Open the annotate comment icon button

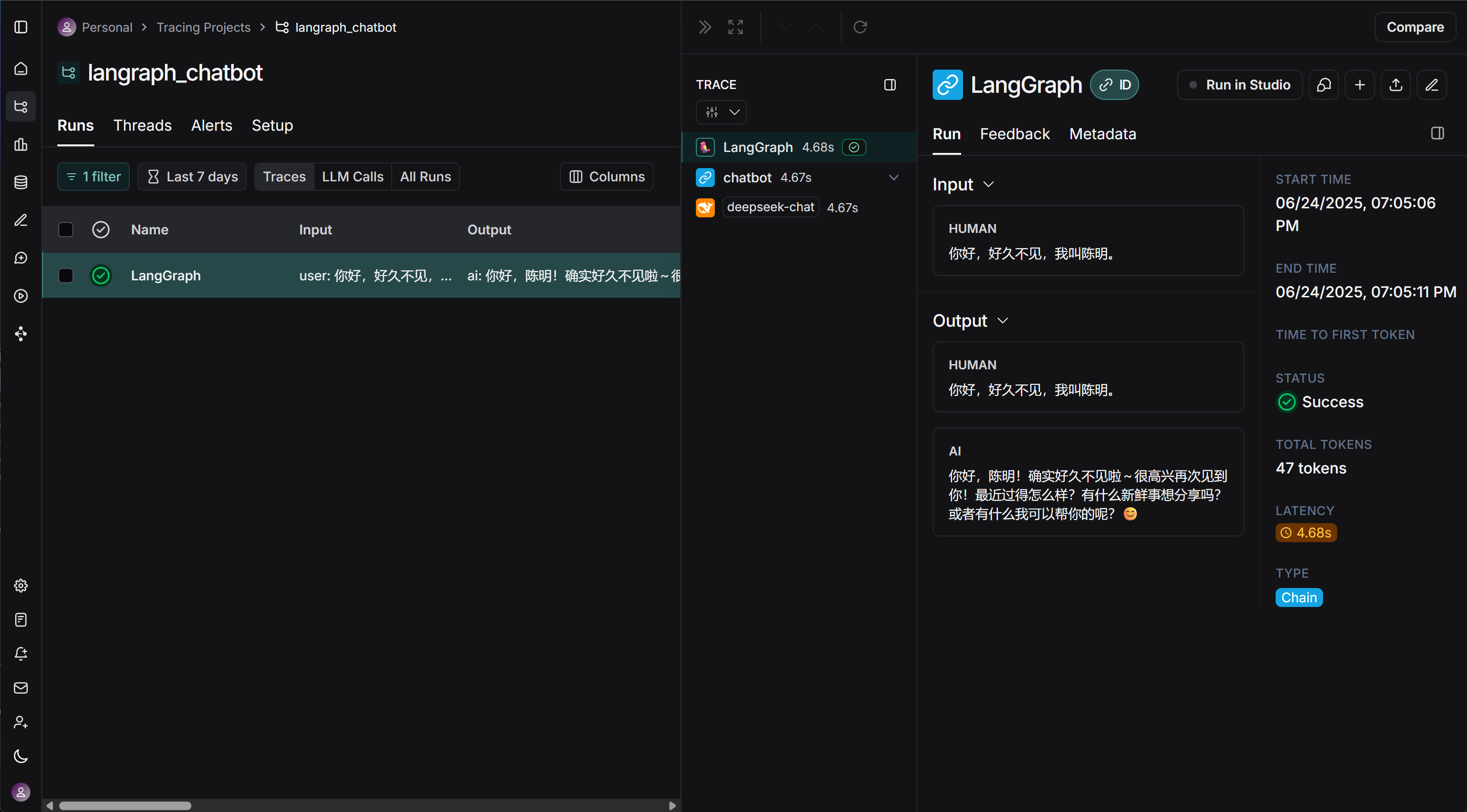click(1323, 85)
